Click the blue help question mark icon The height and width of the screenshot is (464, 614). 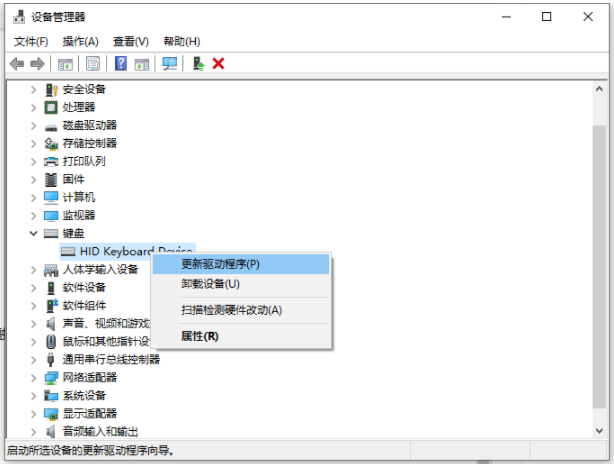point(120,63)
